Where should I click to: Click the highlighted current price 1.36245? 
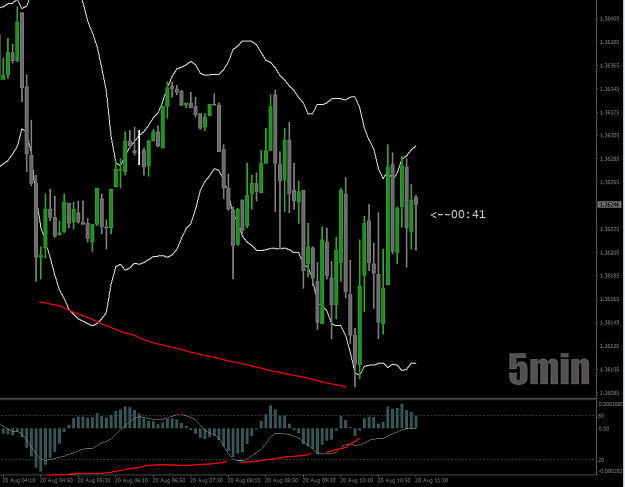(x=610, y=204)
